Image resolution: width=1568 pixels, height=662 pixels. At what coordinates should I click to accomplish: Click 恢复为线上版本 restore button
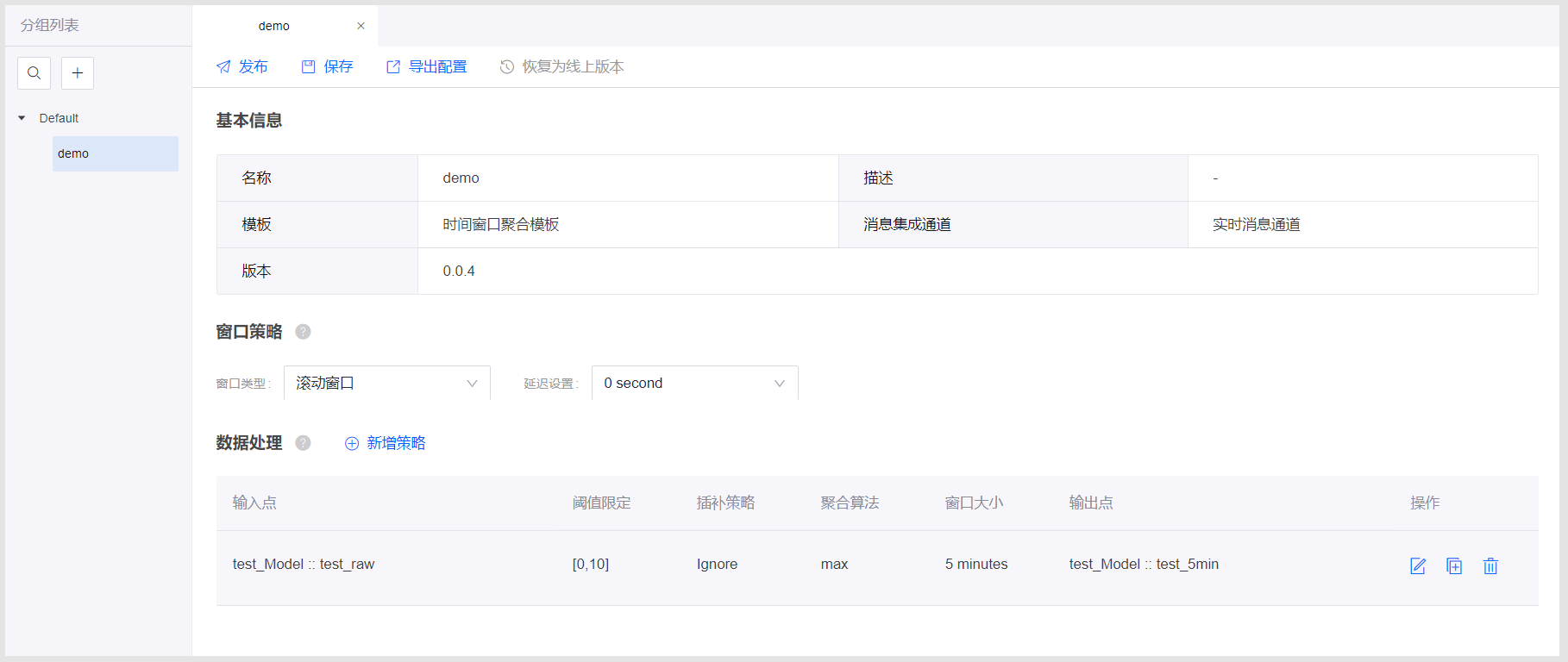562,66
